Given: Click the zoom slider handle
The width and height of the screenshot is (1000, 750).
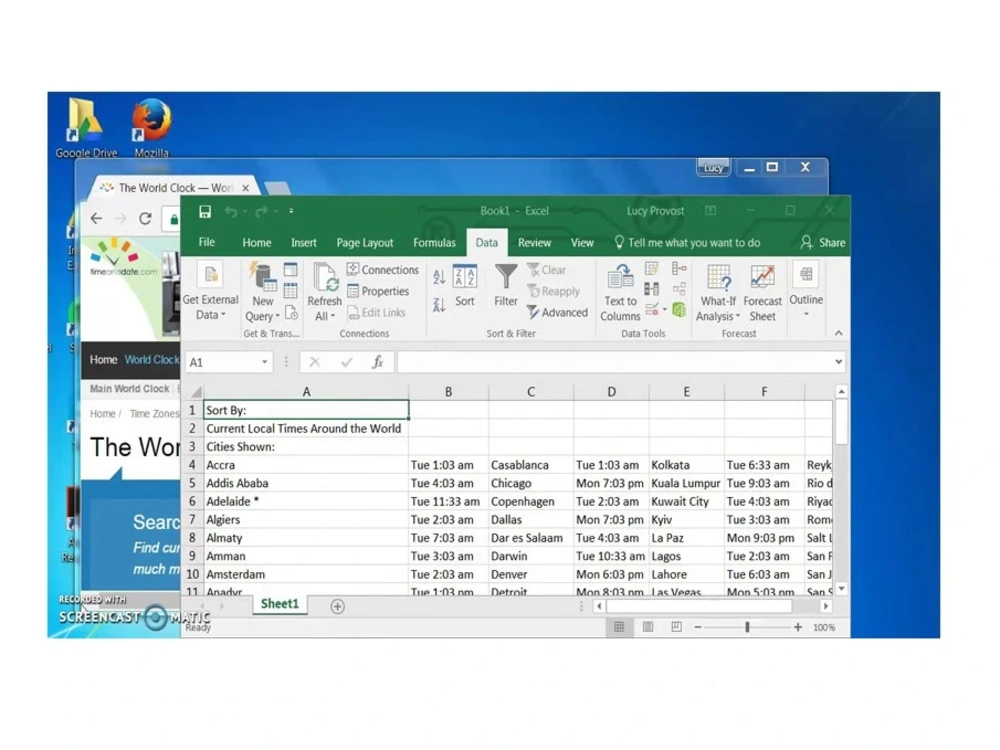Looking at the screenshot, I should (747, 628).
